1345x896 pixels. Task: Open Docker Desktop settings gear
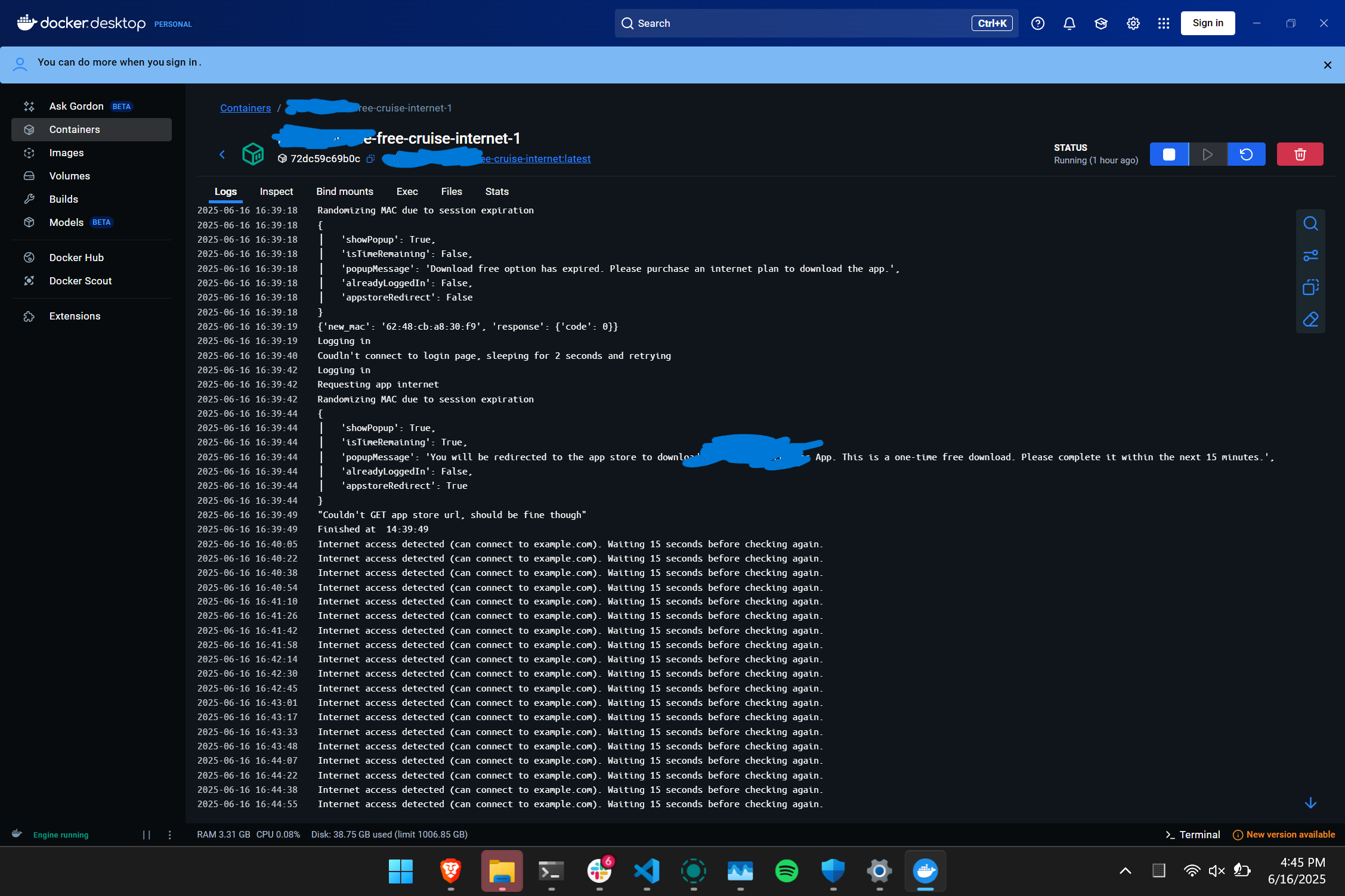click(x=1133, y=23)
